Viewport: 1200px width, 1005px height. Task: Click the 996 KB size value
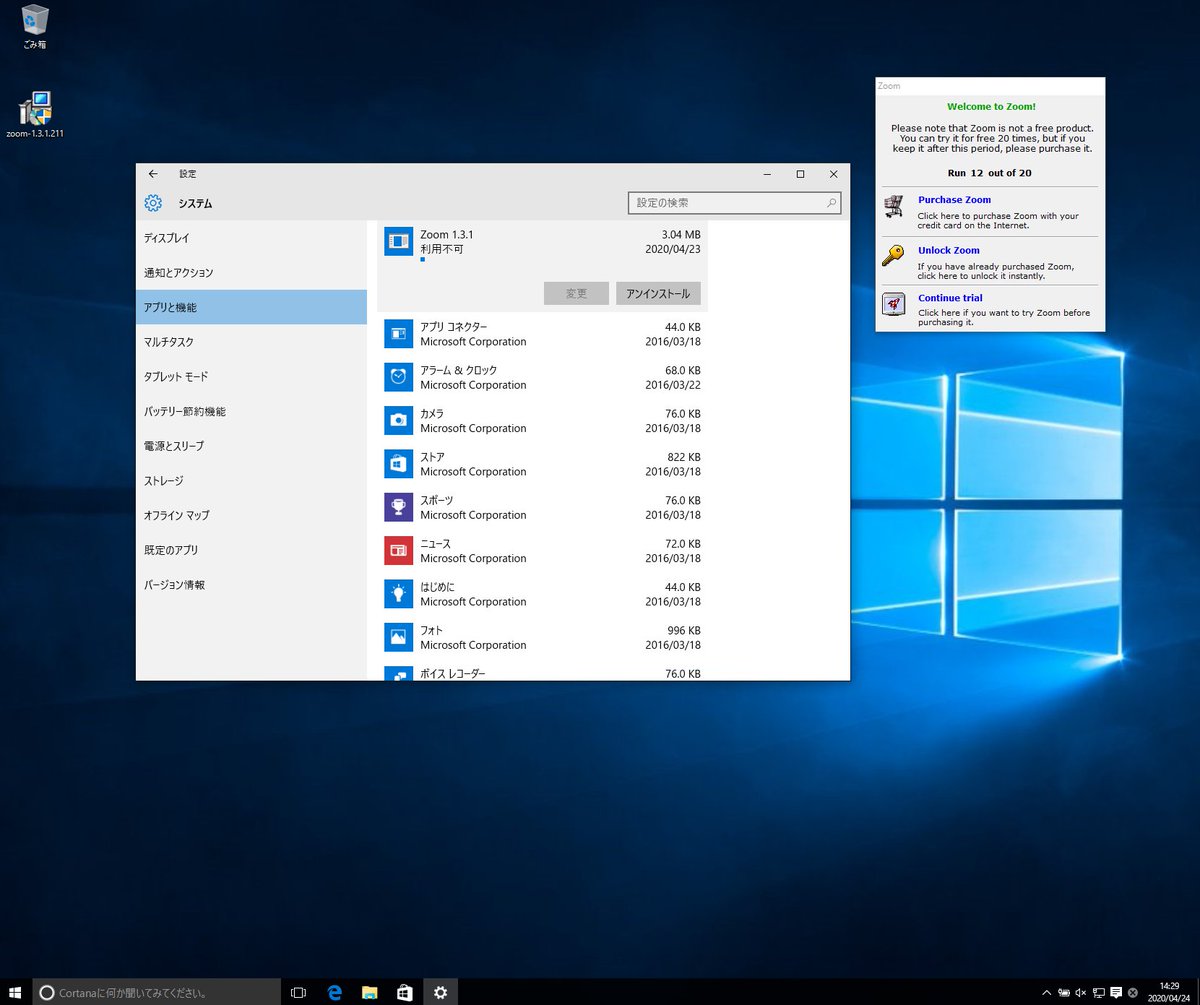coord(684,631)
